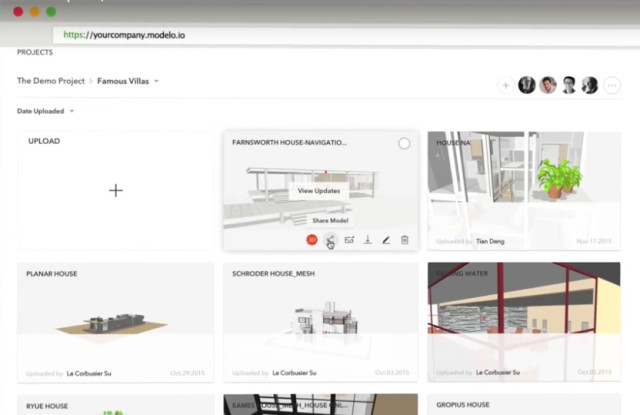The image size is (640, 415).
Task: Open the Ryue House card
Action: pos(116,405)
